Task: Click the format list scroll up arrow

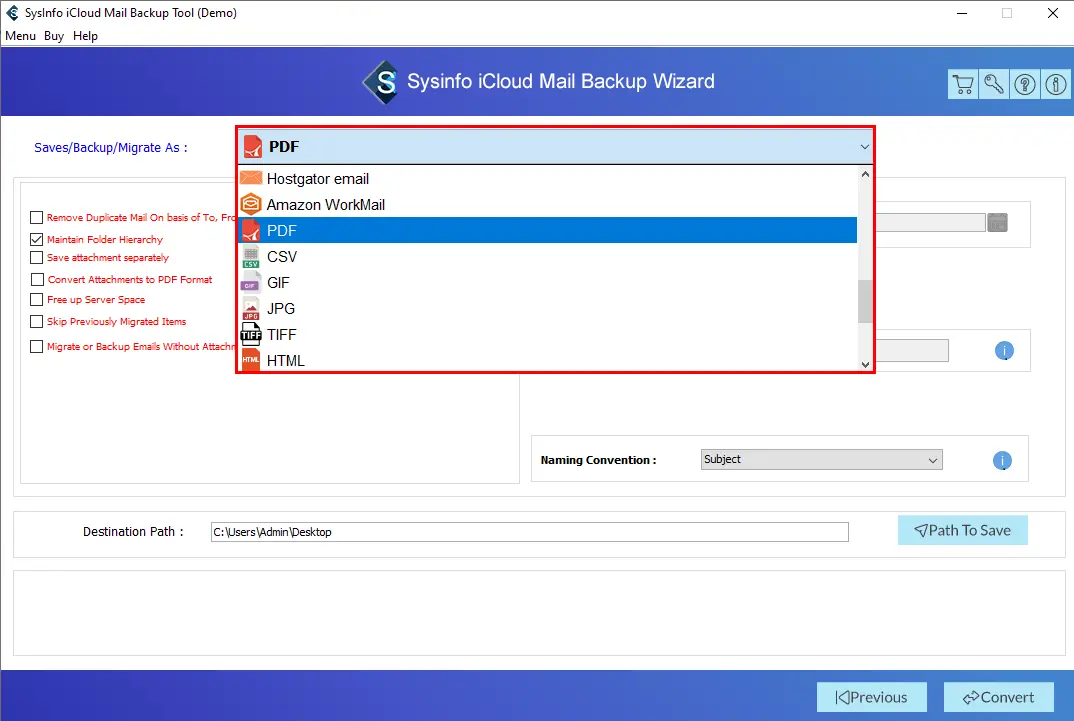Action: (865, 174)
